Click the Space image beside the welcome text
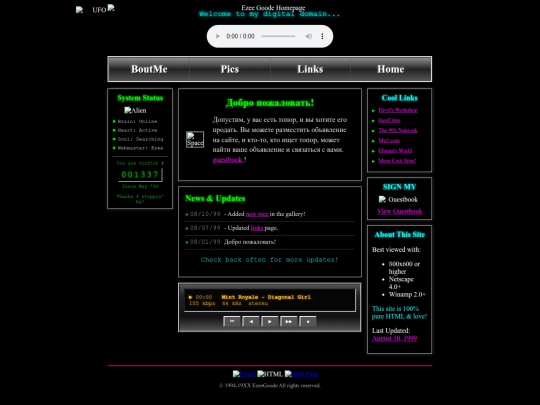 195,139
